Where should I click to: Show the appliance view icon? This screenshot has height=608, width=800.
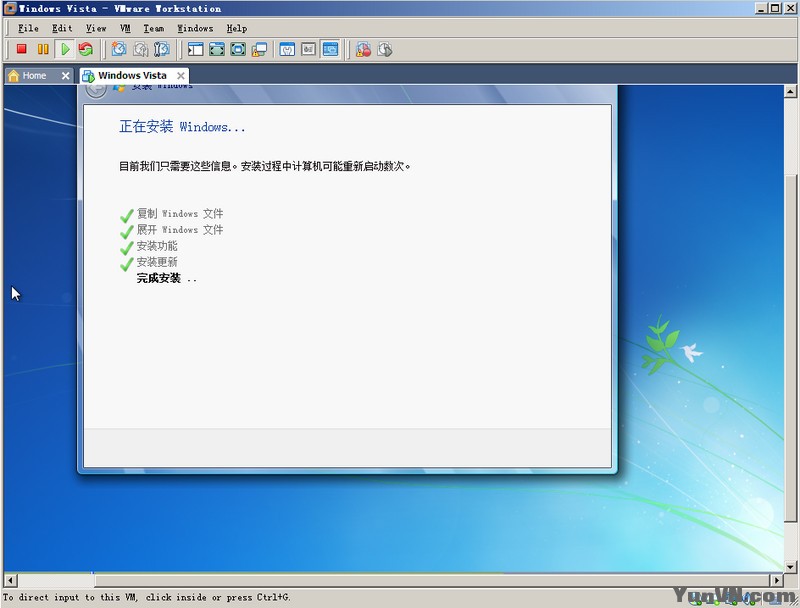(x=308, y=49)
